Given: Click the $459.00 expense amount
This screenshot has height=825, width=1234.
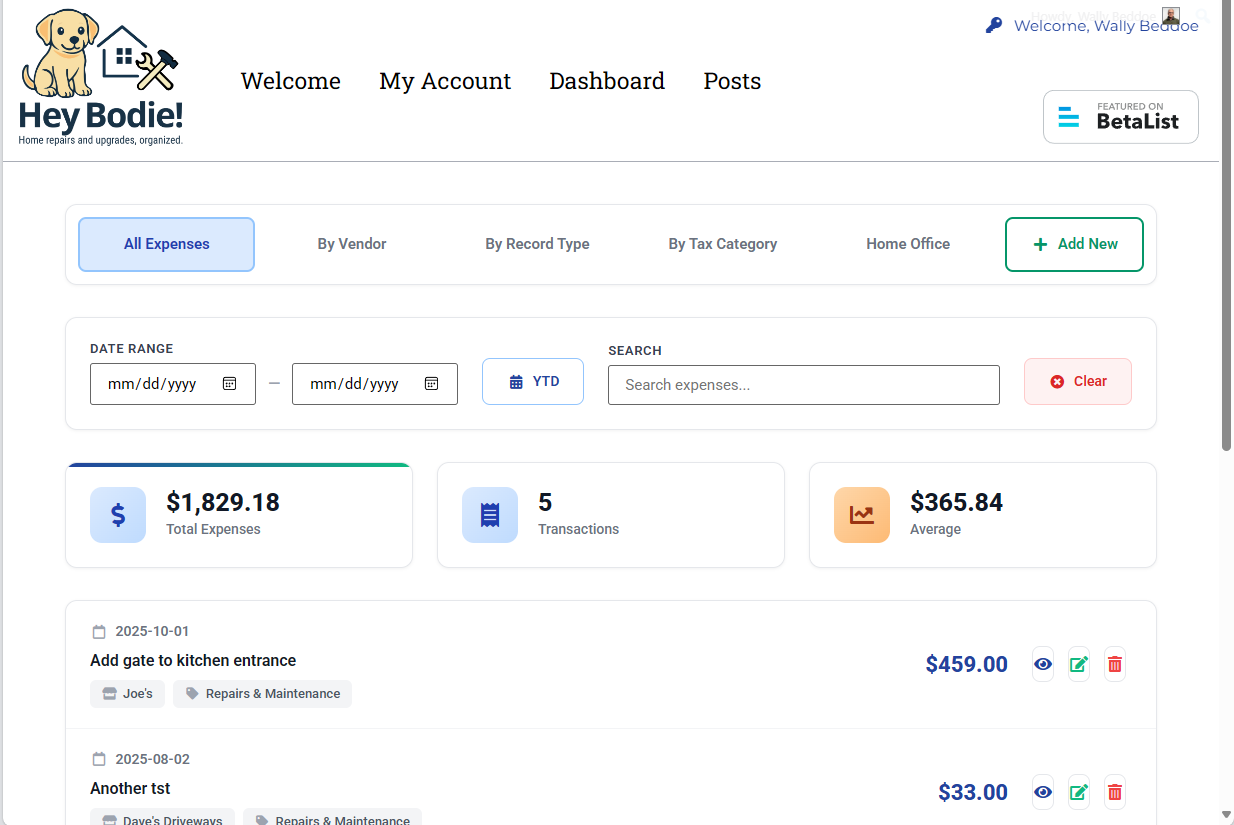Looking at the screenshot, I should (967, 664).
